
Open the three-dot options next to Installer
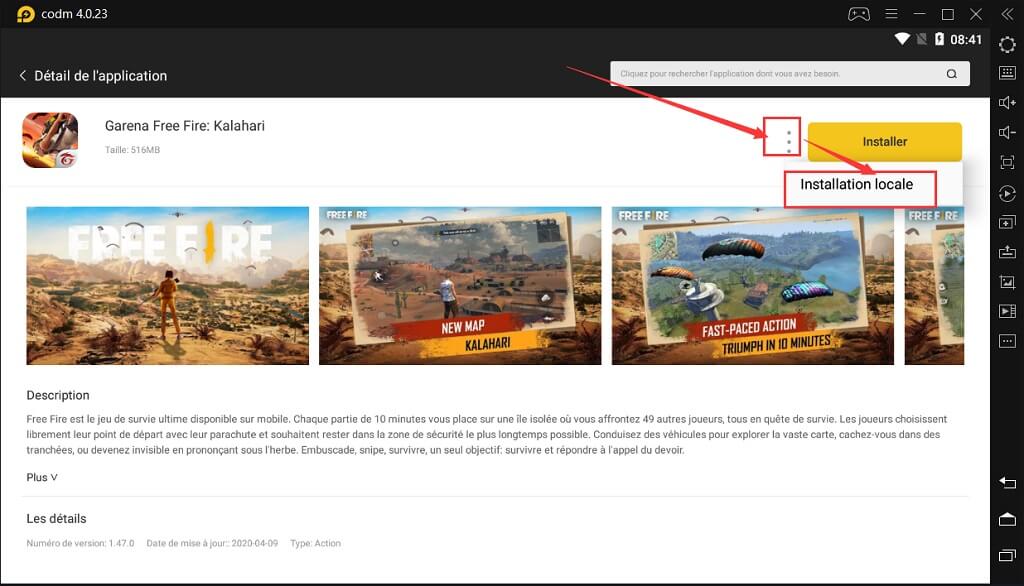[789, 142]
